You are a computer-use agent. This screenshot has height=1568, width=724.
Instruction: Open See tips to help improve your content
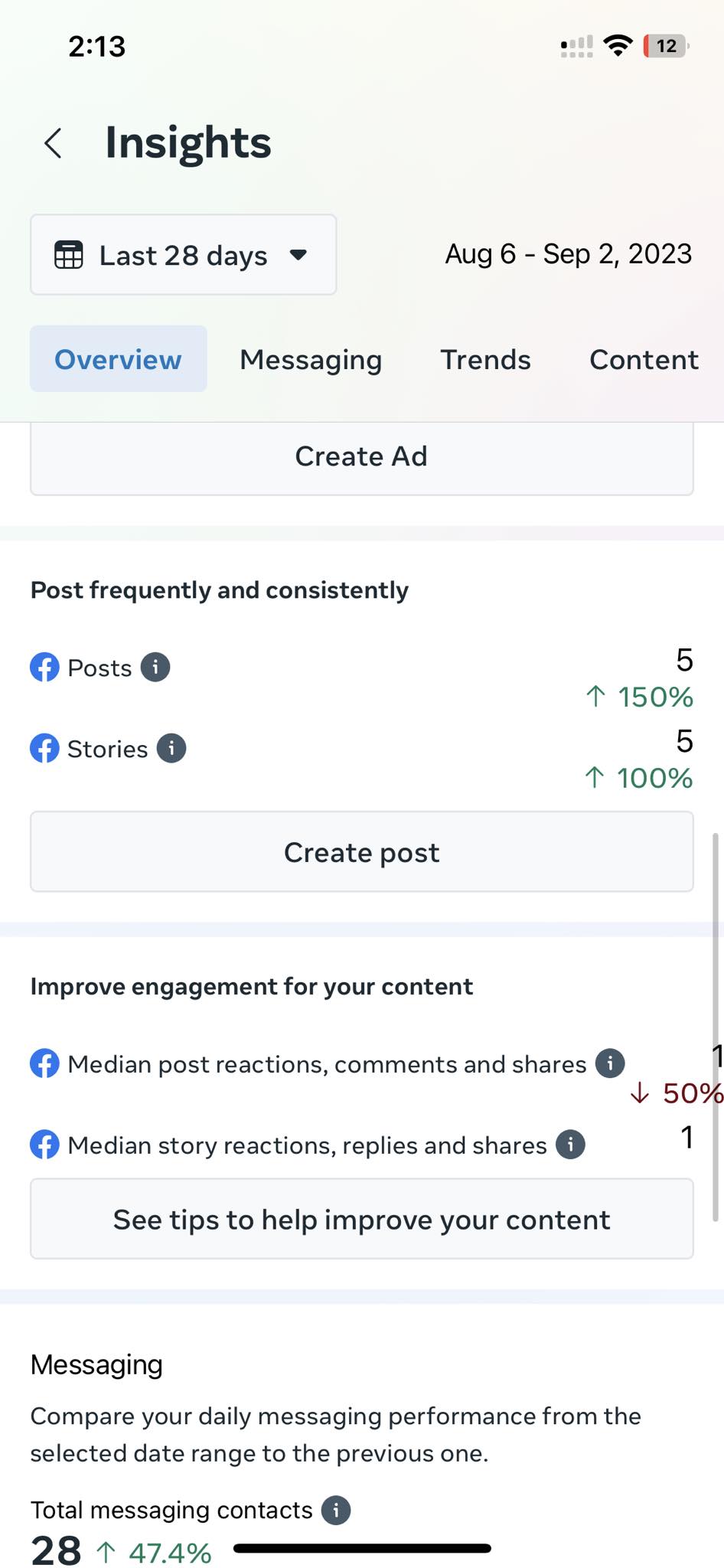click(361, 1220)
